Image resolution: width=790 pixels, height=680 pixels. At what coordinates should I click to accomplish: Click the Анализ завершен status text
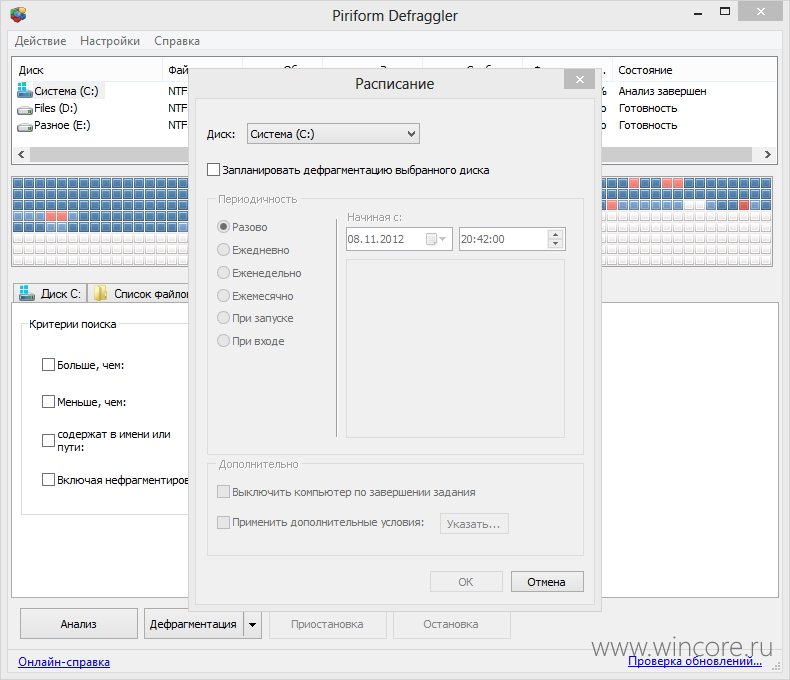662,91
